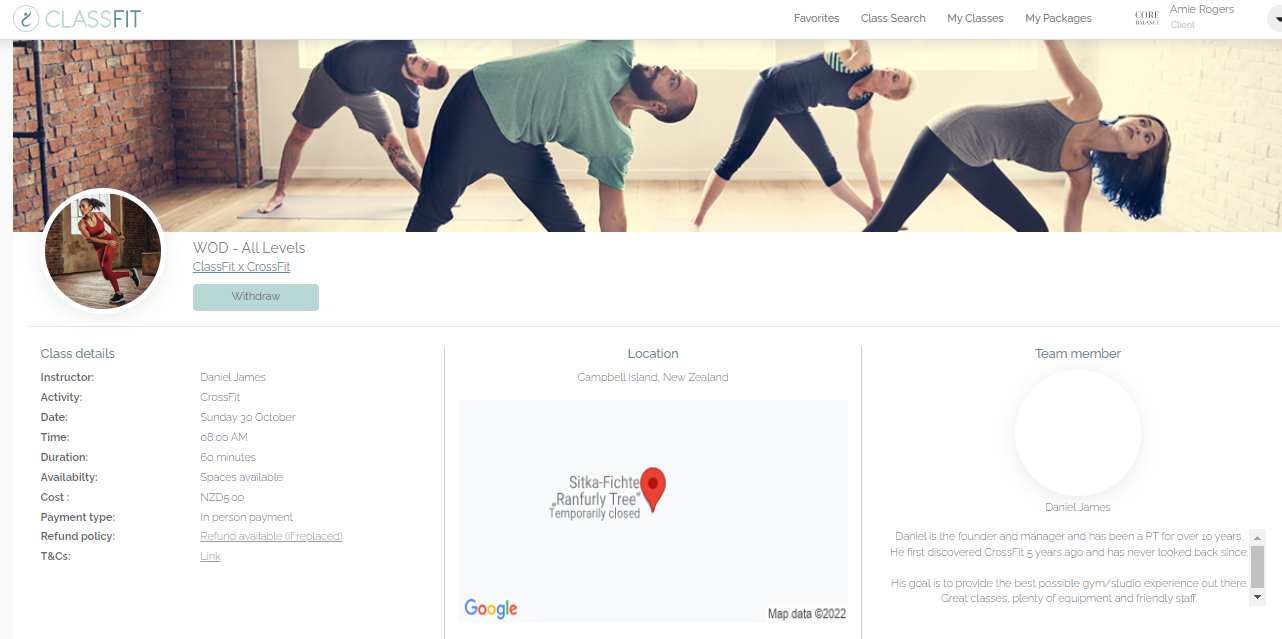Screen dimensions: 1282x639
Task: Open My Packages page
Action: (1058, 18)
